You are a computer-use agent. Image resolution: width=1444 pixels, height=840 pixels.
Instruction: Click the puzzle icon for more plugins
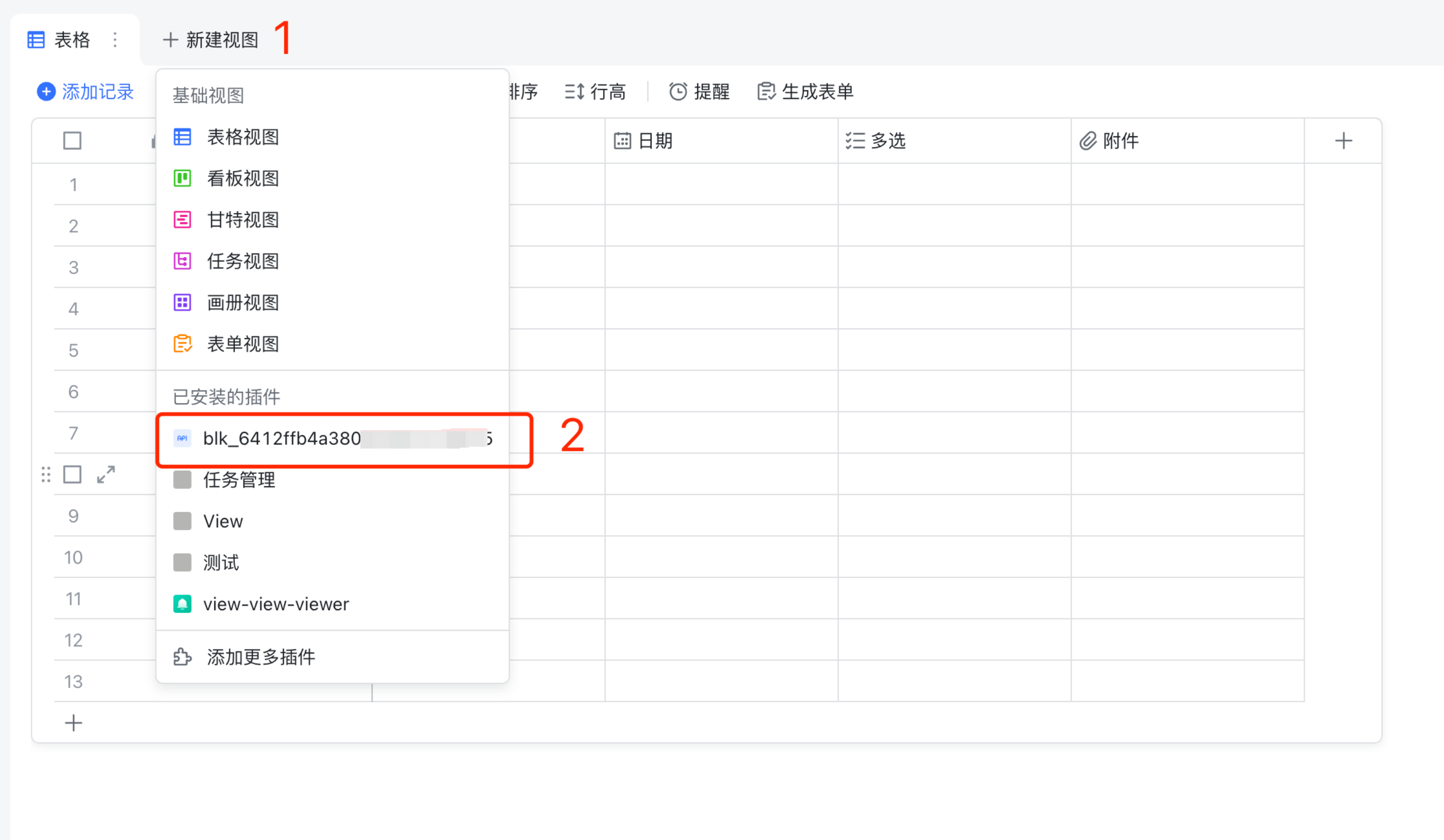(x=182, y=657)
